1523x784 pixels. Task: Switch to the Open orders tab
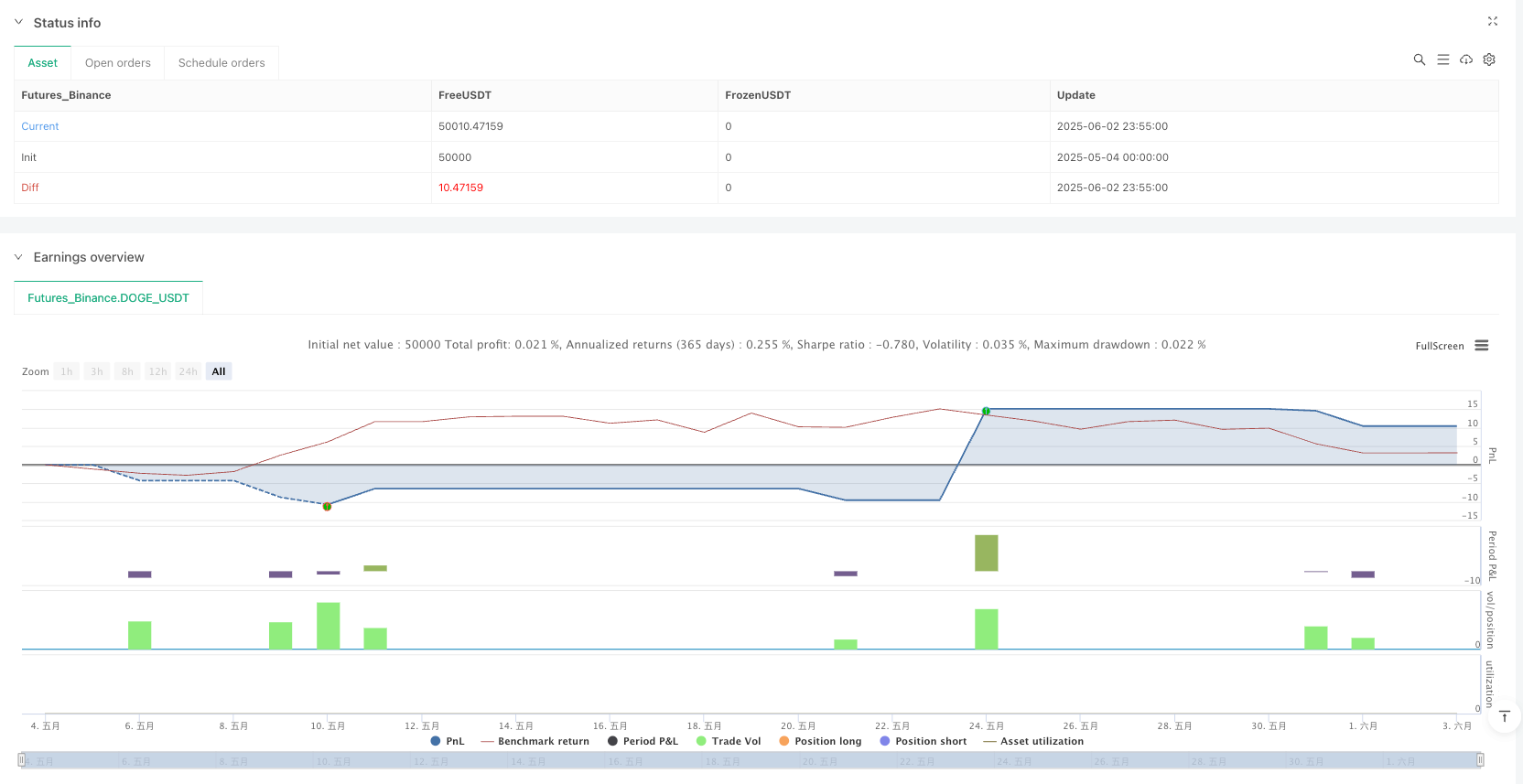pyautogui.click(x=118, y=63)
